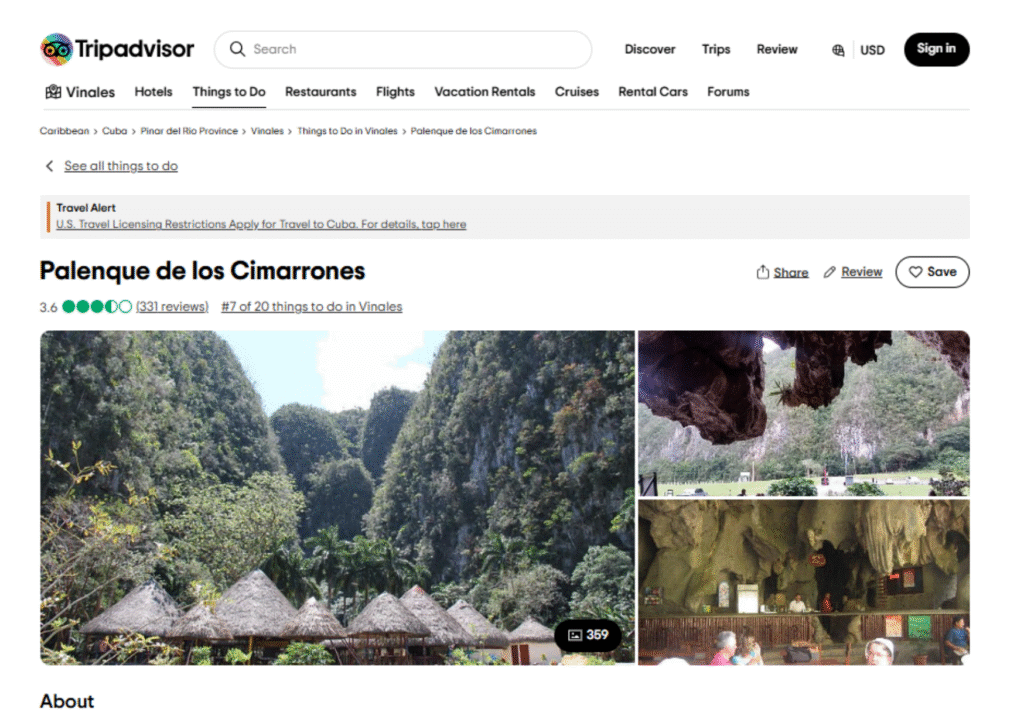
Task: Switch to the Hotels tab
Action: coord(153,92)
